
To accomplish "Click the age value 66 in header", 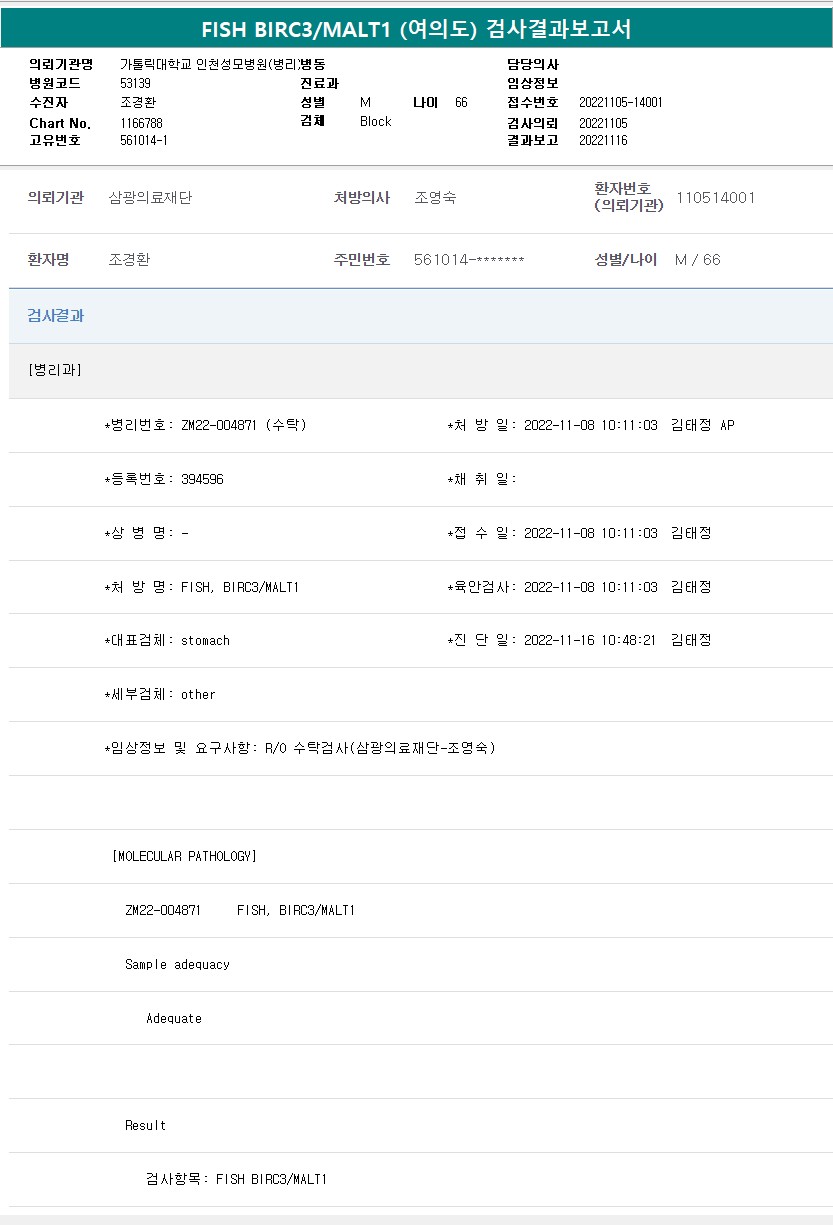I will coord(461,102).
